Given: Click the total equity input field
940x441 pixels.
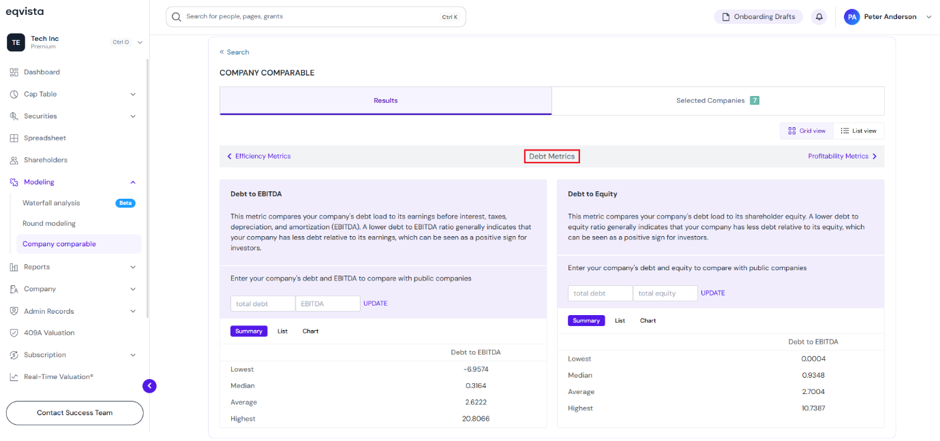Looking at the screenshot, I should pyautogui.click(x=665, y=293).
